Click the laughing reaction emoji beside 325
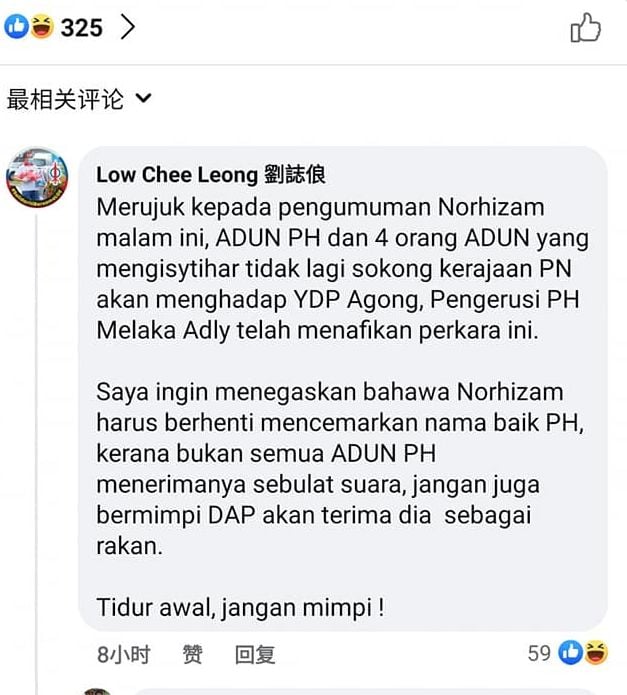Viewport: 627px width, 695px height. (42, 26)
